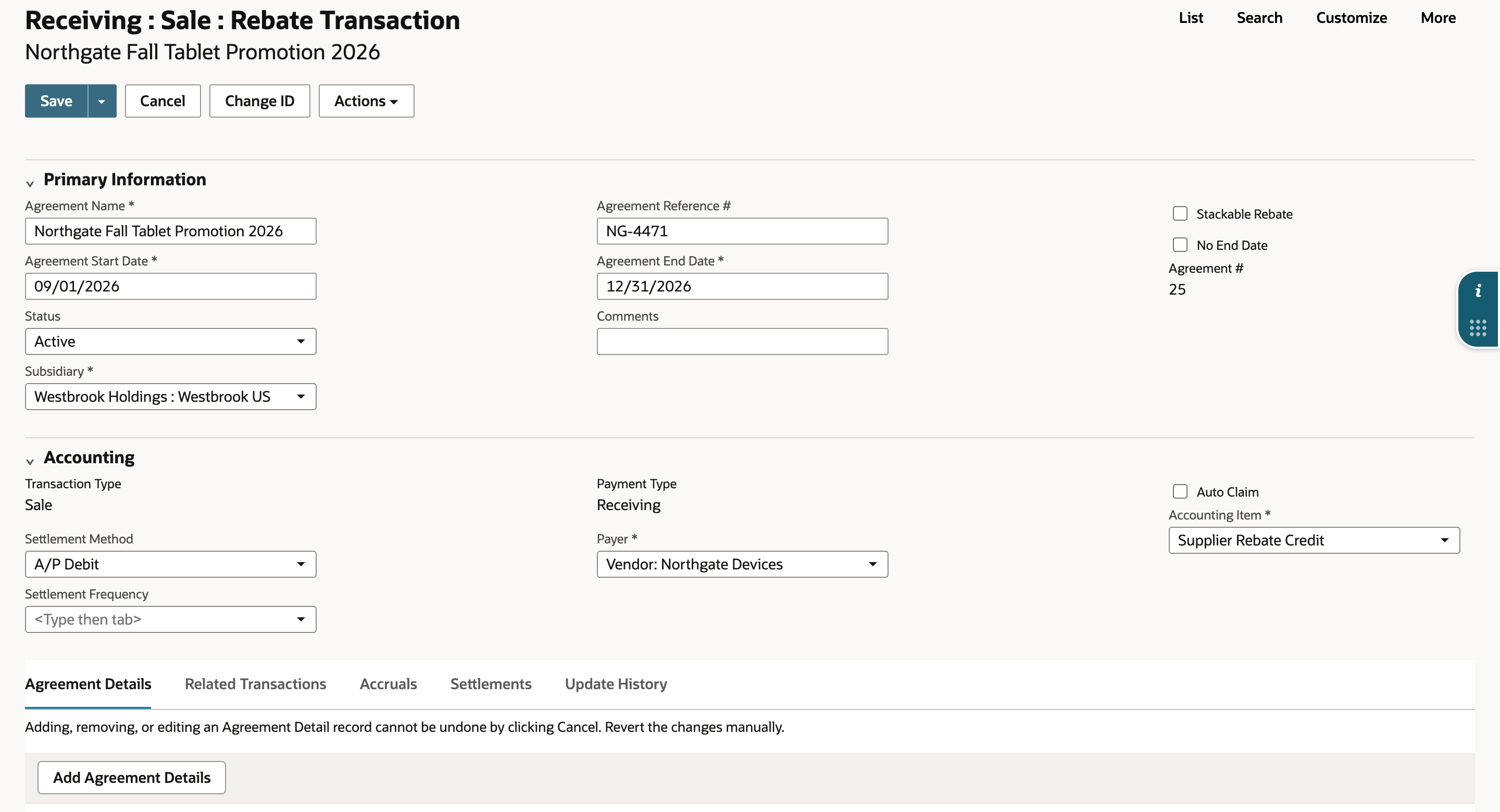Open the More menu in header
Screen dimensions: 1500x812
click(1438, 18)
